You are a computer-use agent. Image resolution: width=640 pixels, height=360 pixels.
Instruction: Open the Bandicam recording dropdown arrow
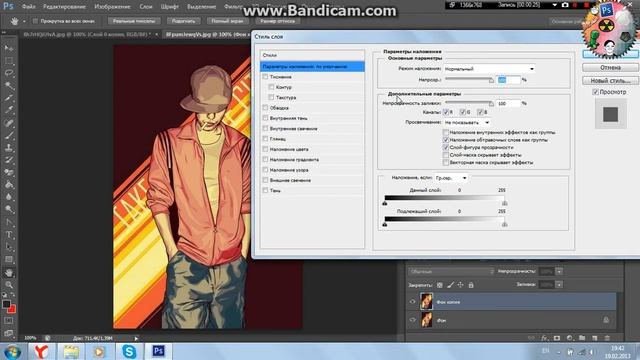click(555, 5)
